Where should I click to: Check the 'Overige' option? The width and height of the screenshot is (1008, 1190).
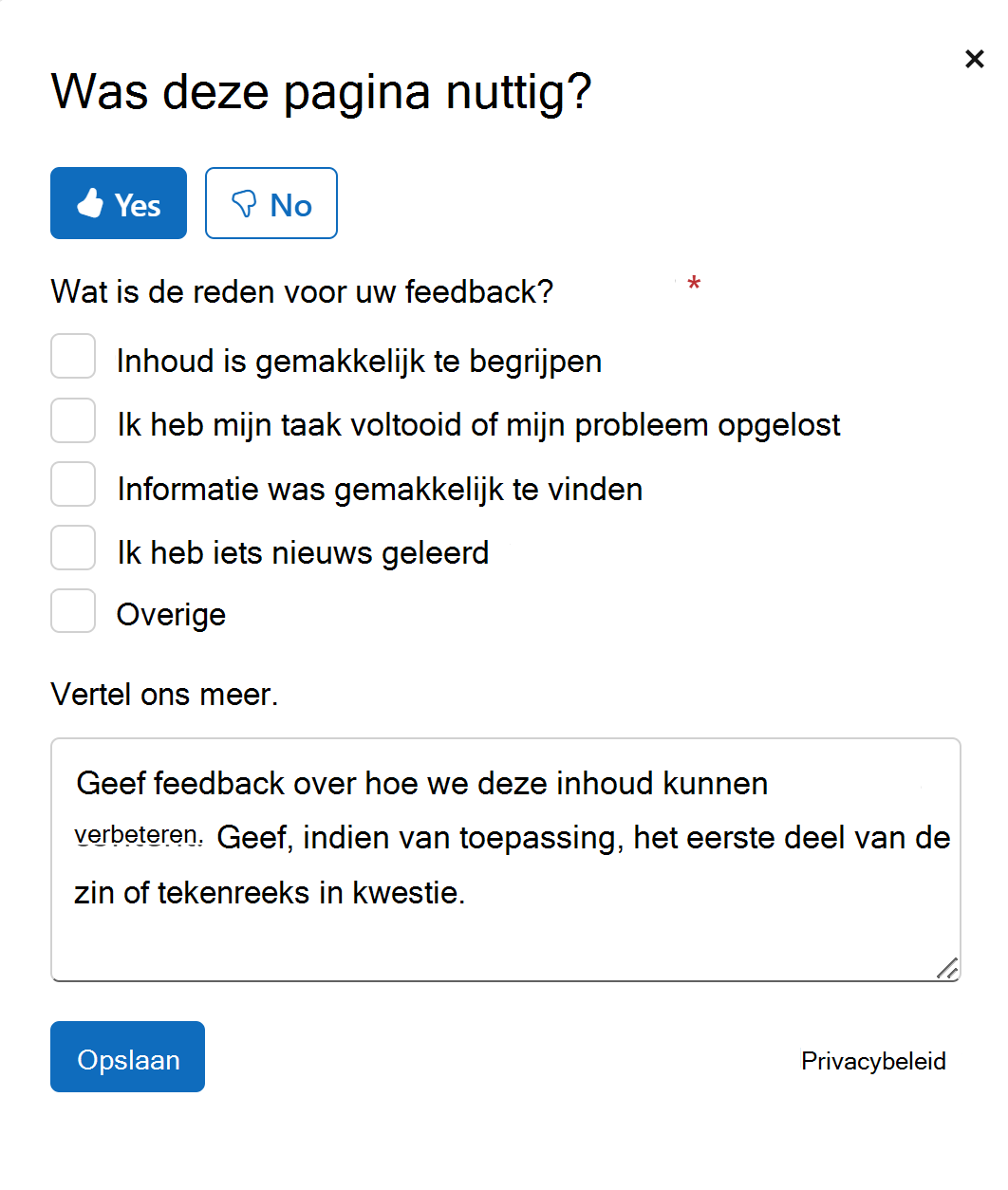click(72, 610)
